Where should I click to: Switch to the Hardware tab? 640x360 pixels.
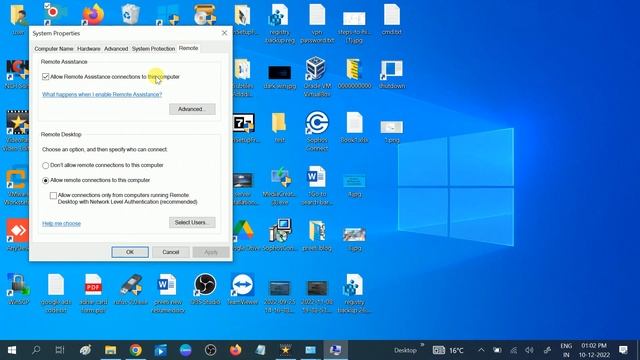pyautogui.click(x=89, y=49)
